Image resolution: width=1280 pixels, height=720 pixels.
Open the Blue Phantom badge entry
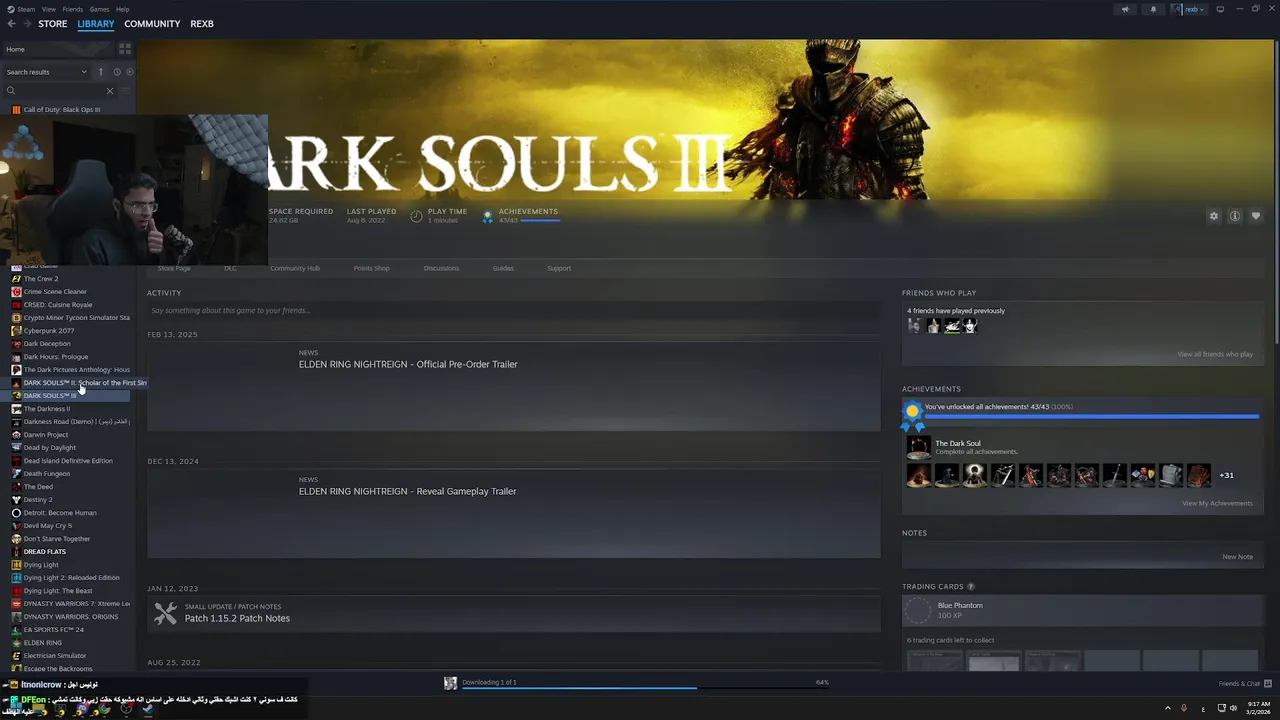(x=1080, y=609)
